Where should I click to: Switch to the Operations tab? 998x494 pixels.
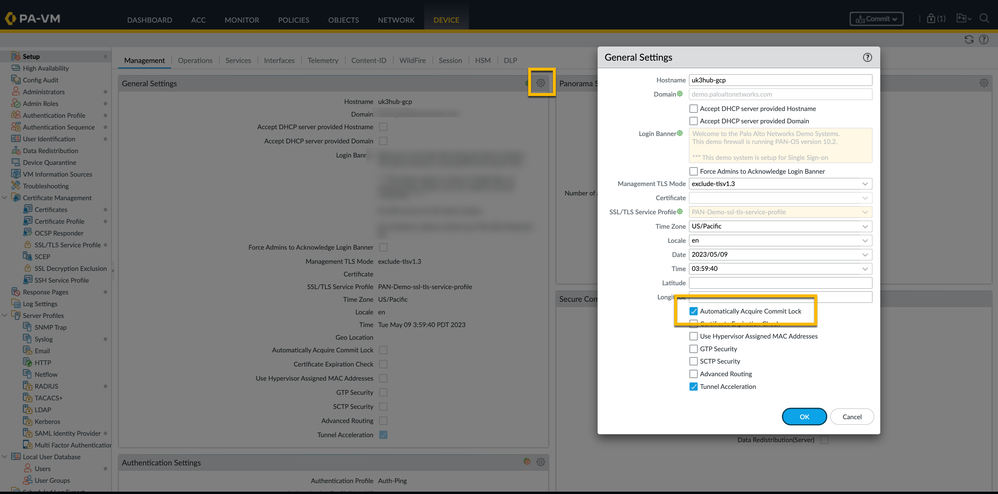(x=195, y=60)
